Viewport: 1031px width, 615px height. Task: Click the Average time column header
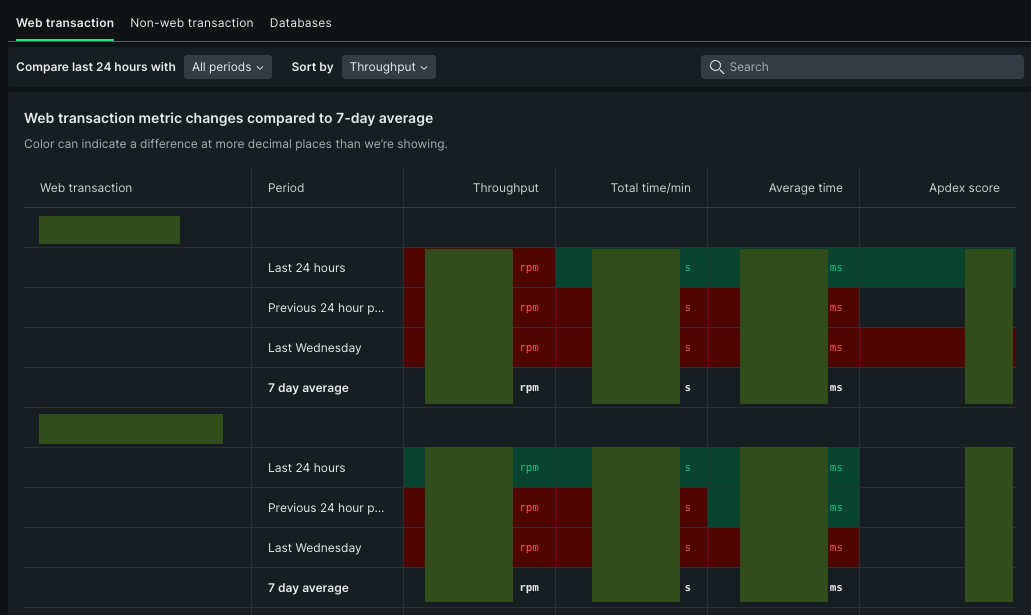(805, 188)
